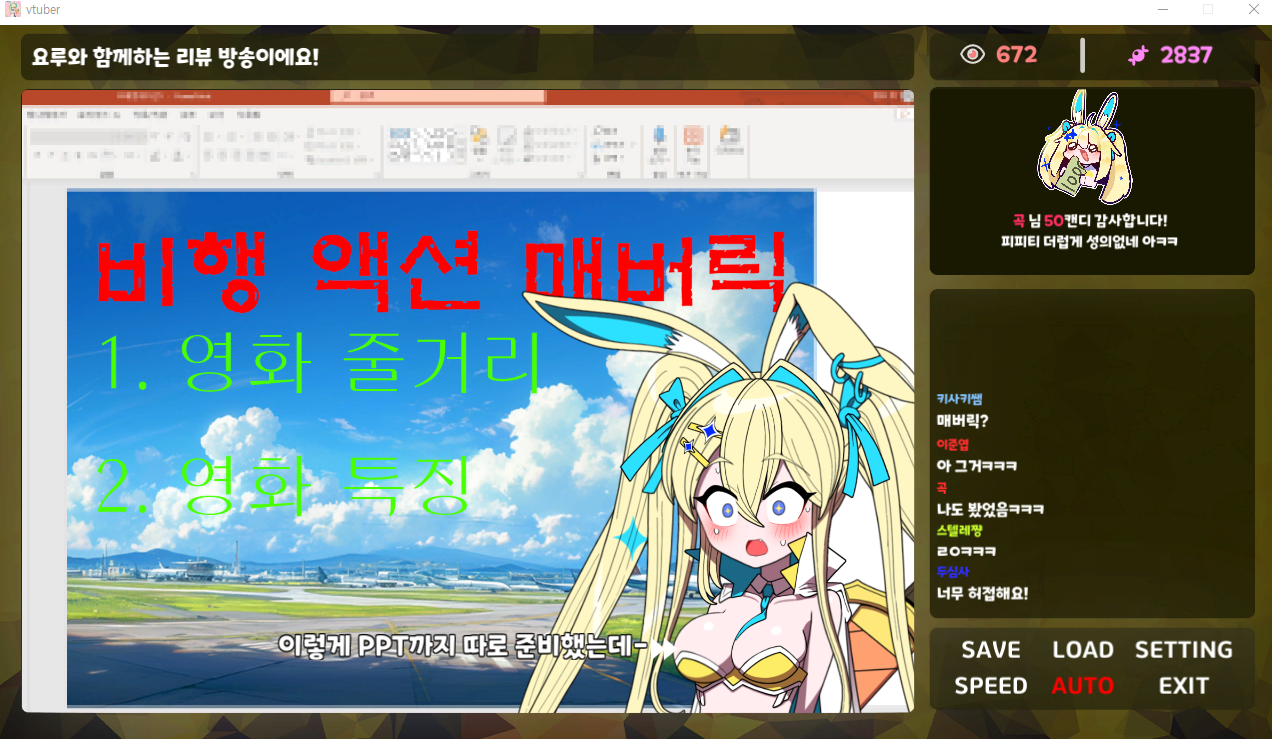The image size is (1272, 739).
Task: Click slide title '비행 액션 매버릭'
Action: point(440,273)
